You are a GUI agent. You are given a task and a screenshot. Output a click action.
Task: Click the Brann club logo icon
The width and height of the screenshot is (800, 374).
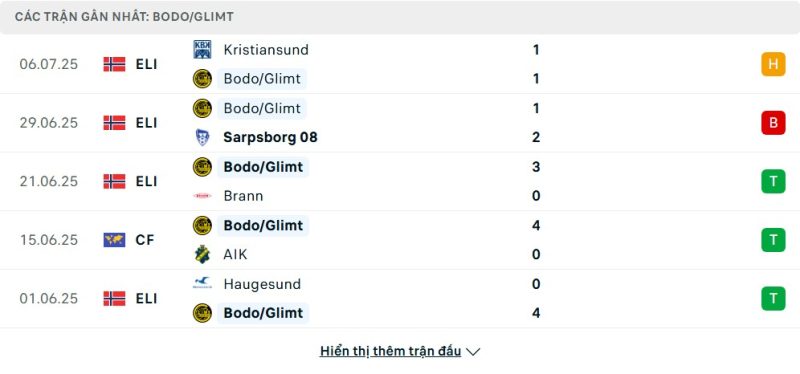[x=202, y=195]
